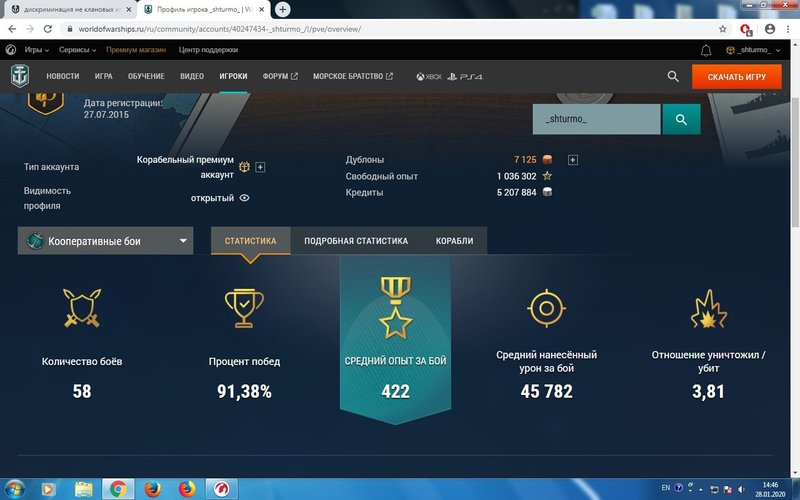The width and height of the screenshot is (800, 500).
Task: Reload the page in Chrome
Action: [x=47, y=29]
